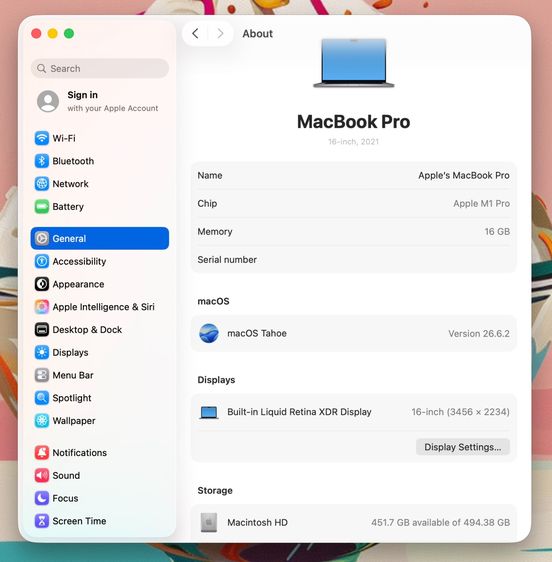Click the Sound speaker icon
The width and height of the screenshot is (552, 562).
[42, 475]
